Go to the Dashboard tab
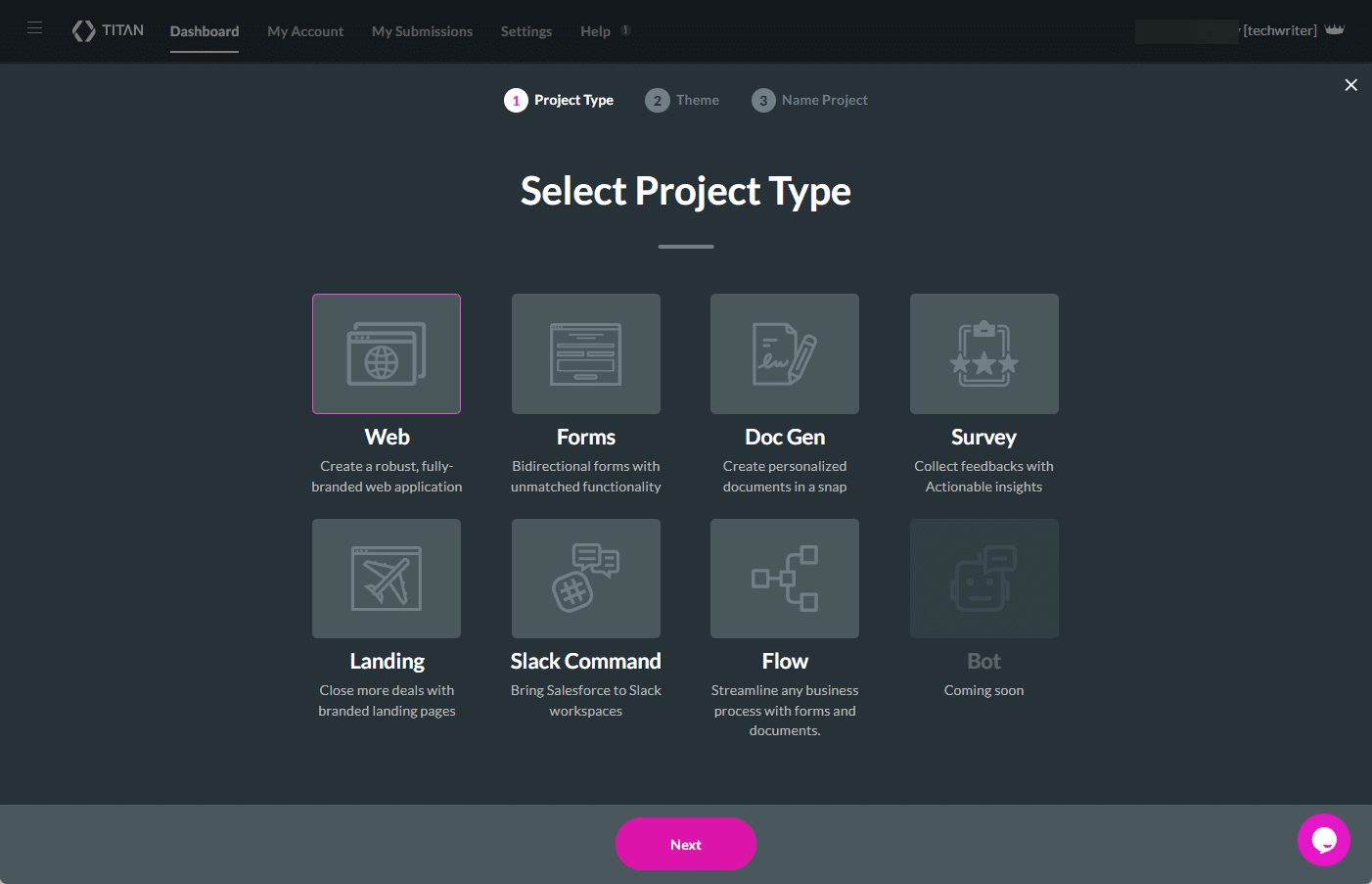Image resolution: width=1372 pixels, height=884 pixels. click(x=205, y=31)
